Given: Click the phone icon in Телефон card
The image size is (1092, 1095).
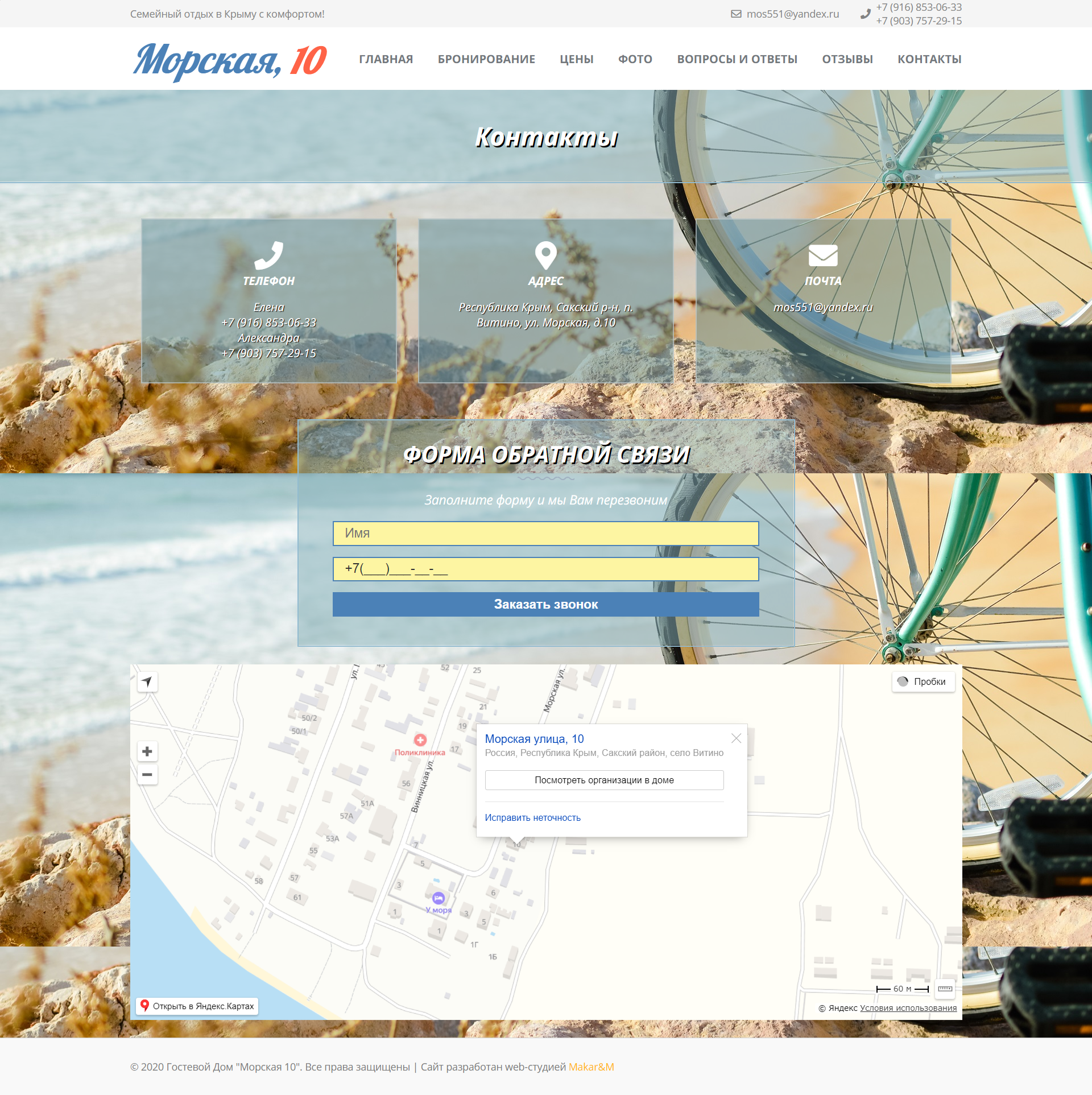Looking at the screenshot, I should 268,255.
